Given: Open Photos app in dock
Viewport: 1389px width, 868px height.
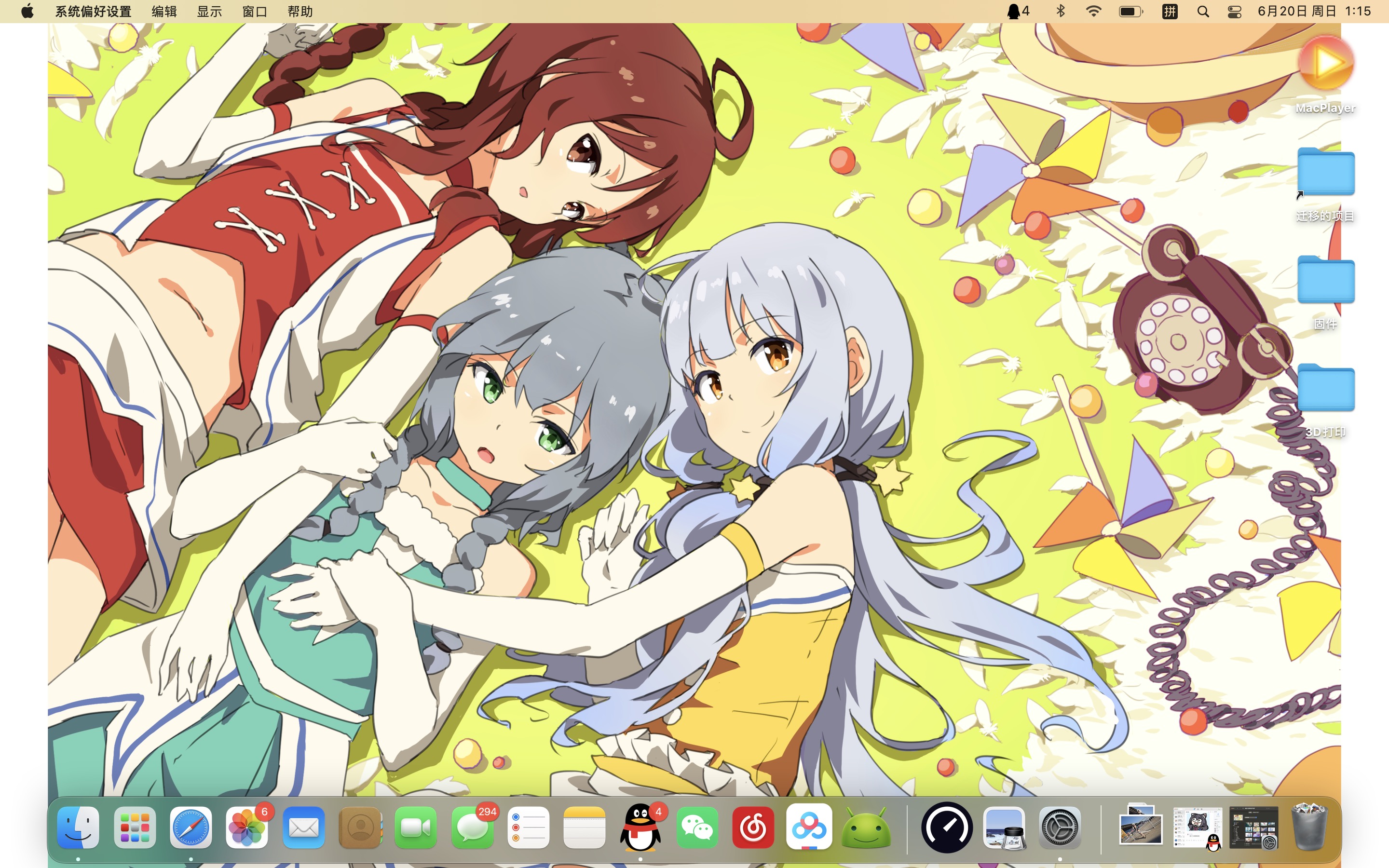Looking at the screenshot, I should point(247,827).
